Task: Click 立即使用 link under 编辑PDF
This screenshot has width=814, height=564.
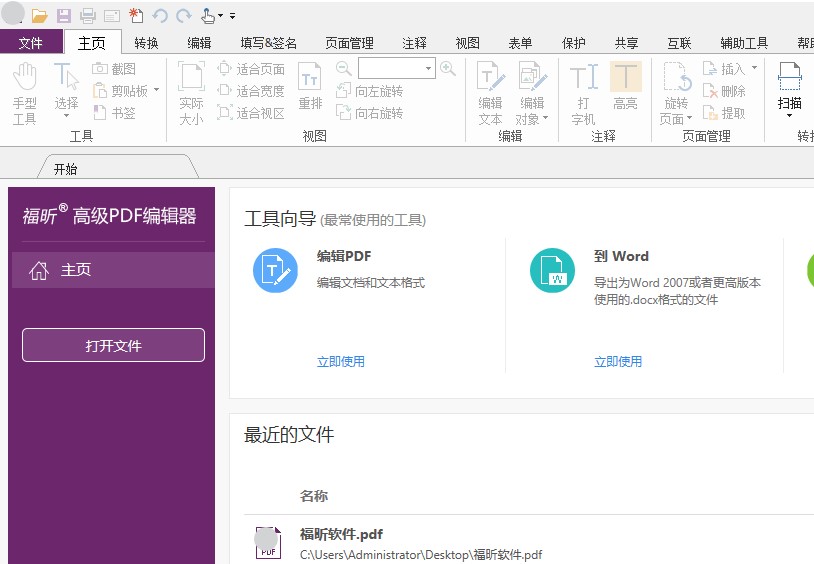Action: [341, 361]
